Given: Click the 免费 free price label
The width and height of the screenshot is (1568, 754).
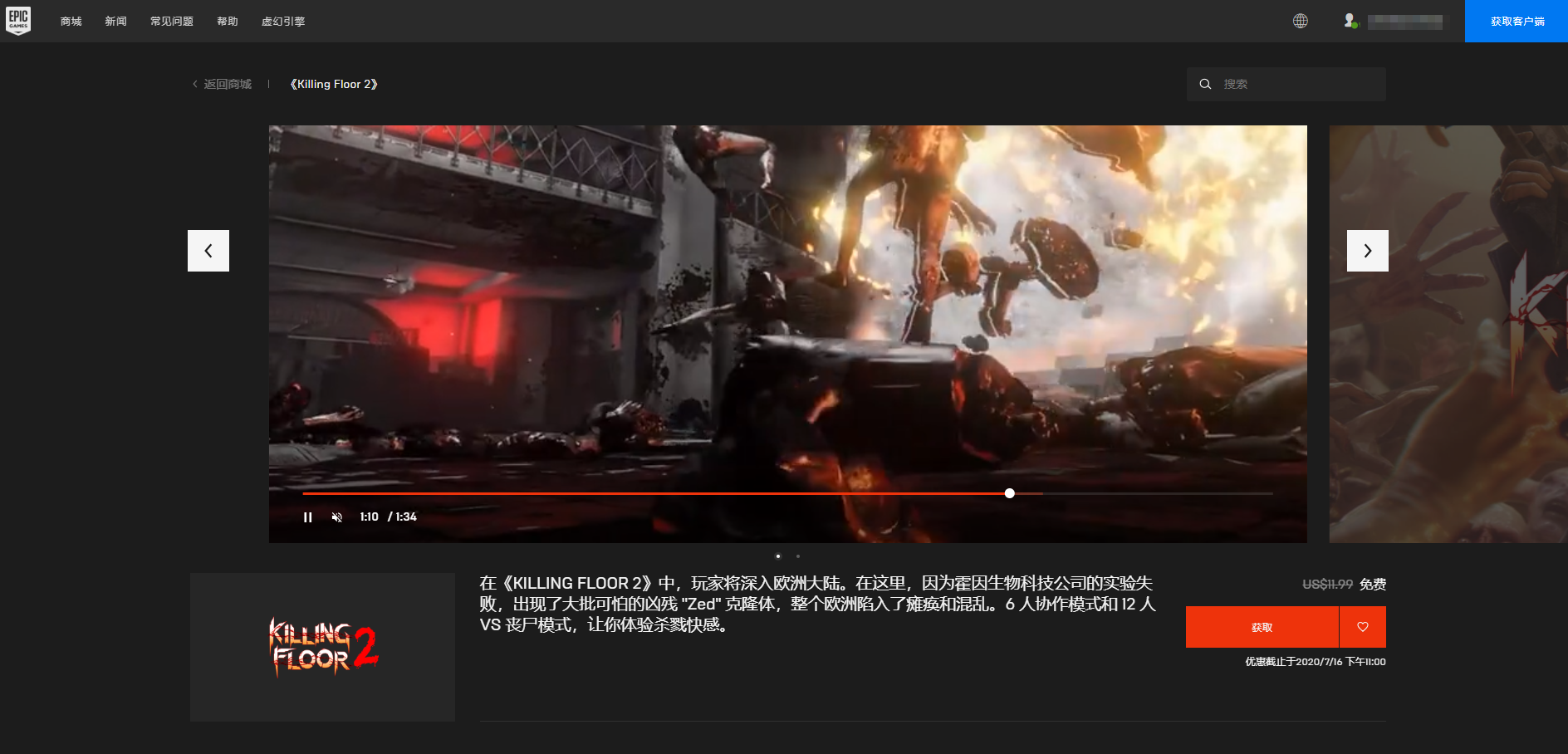Looking at the screenshot, I should coord(1373,585).
